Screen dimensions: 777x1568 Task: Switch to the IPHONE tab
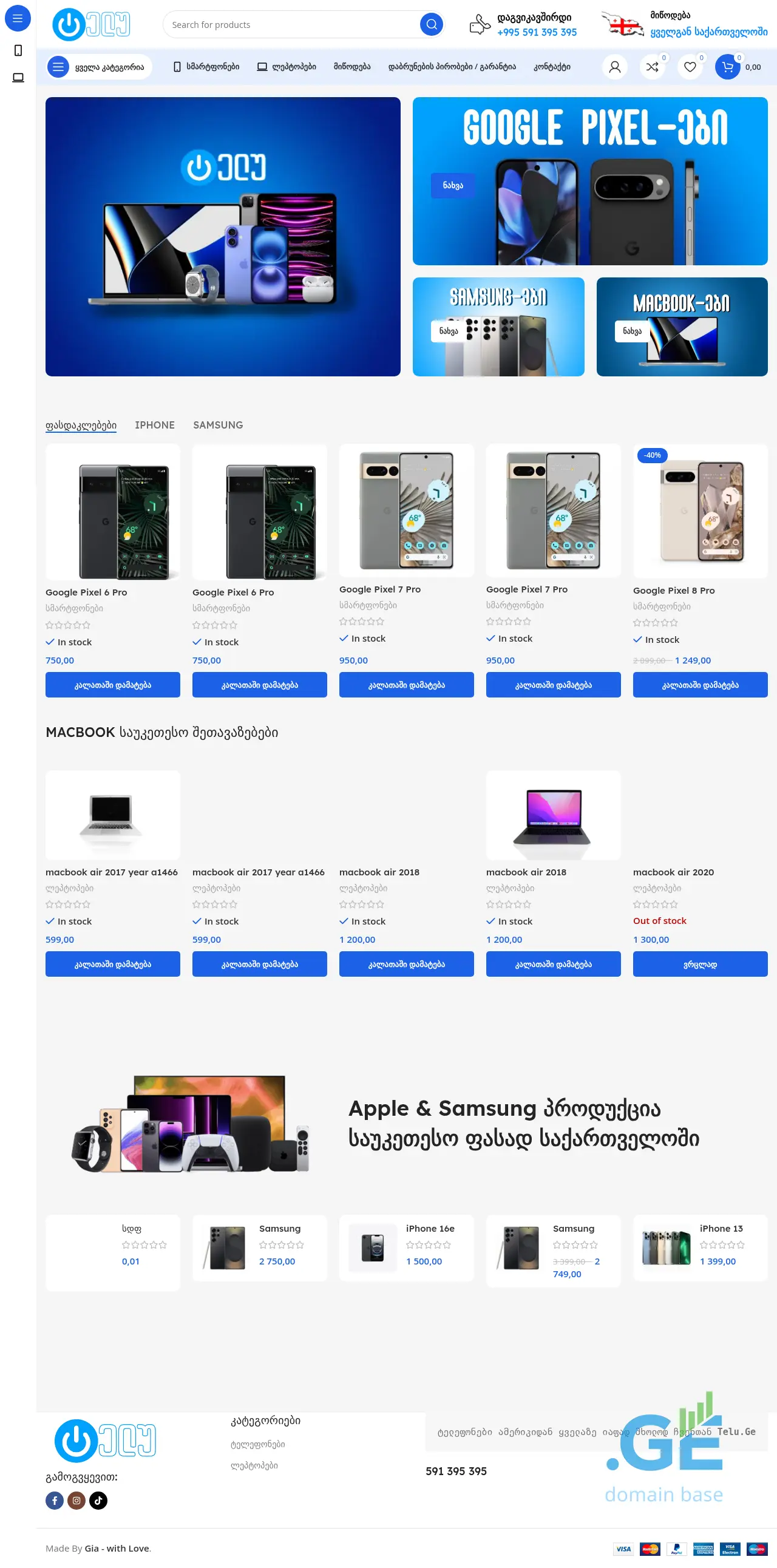point(155,425)
